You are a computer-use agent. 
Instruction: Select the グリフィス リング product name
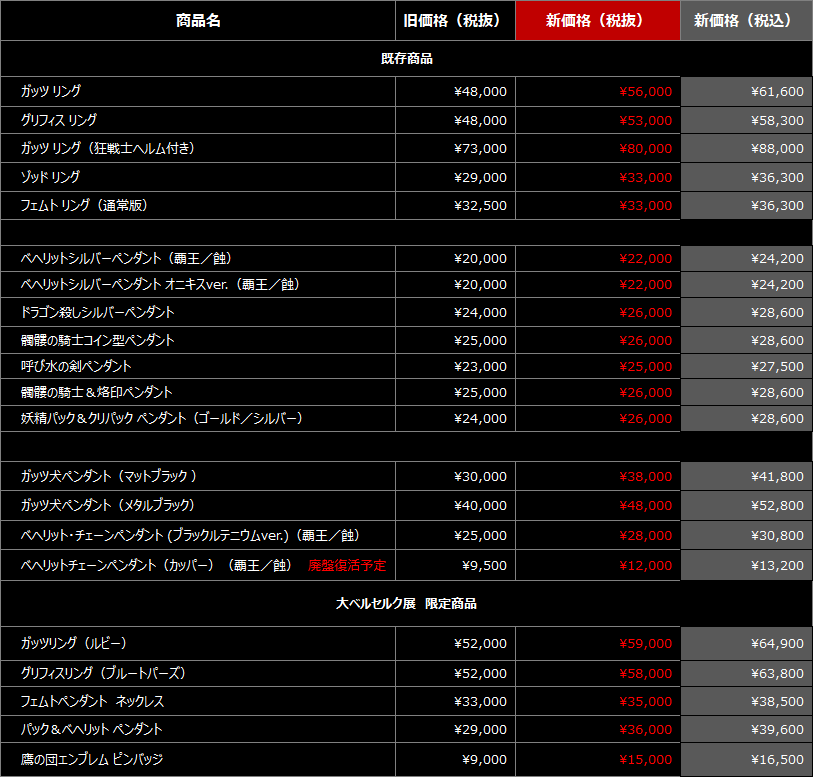point(58,120)
